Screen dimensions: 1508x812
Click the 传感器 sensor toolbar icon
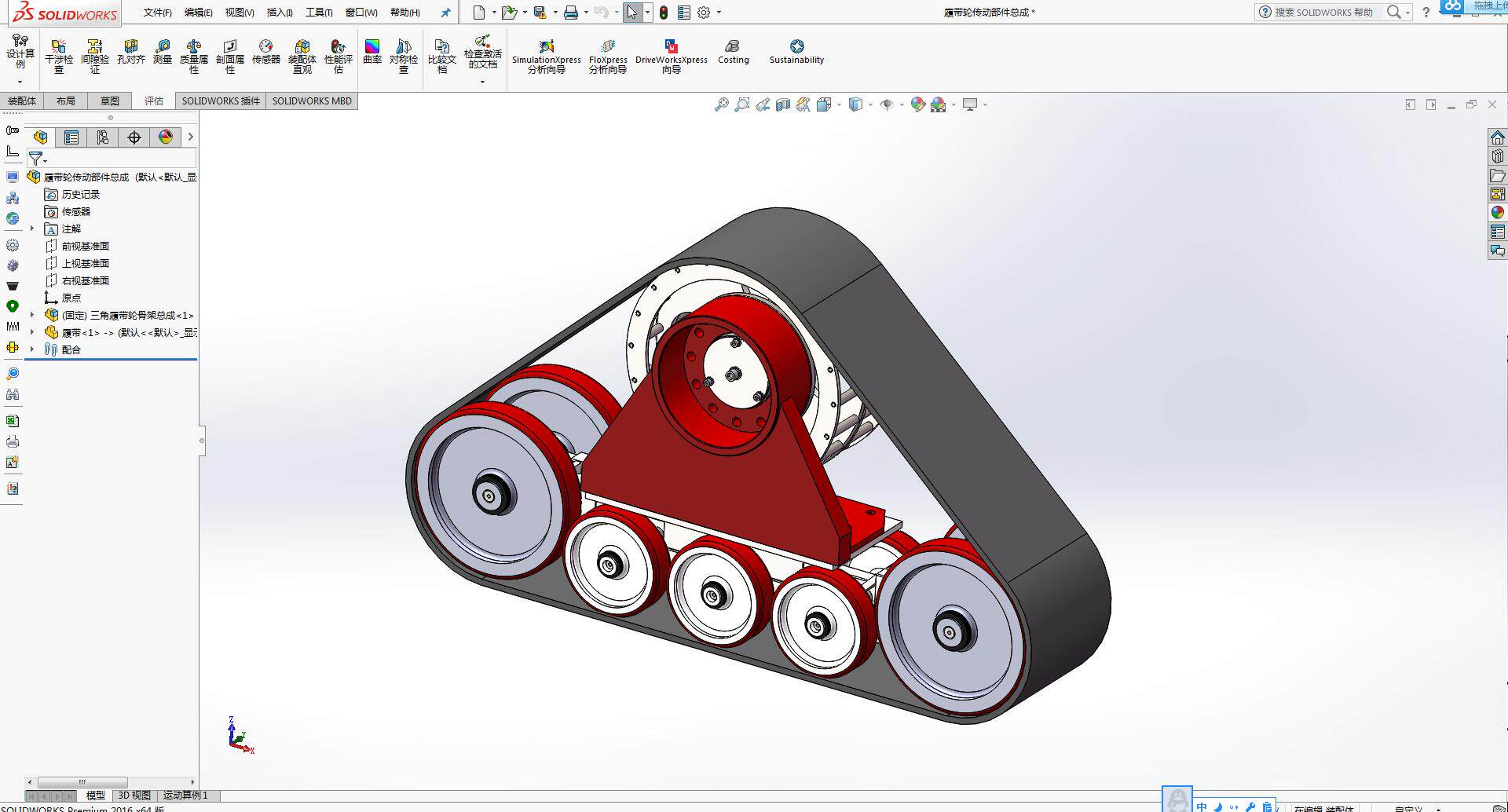(266, 52)
